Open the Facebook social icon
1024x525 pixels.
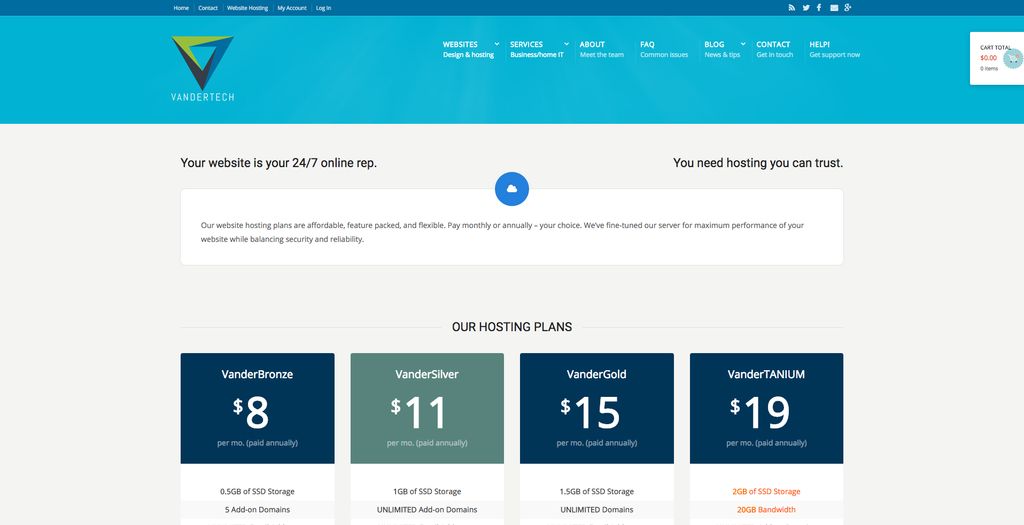[x=819, y=8]
